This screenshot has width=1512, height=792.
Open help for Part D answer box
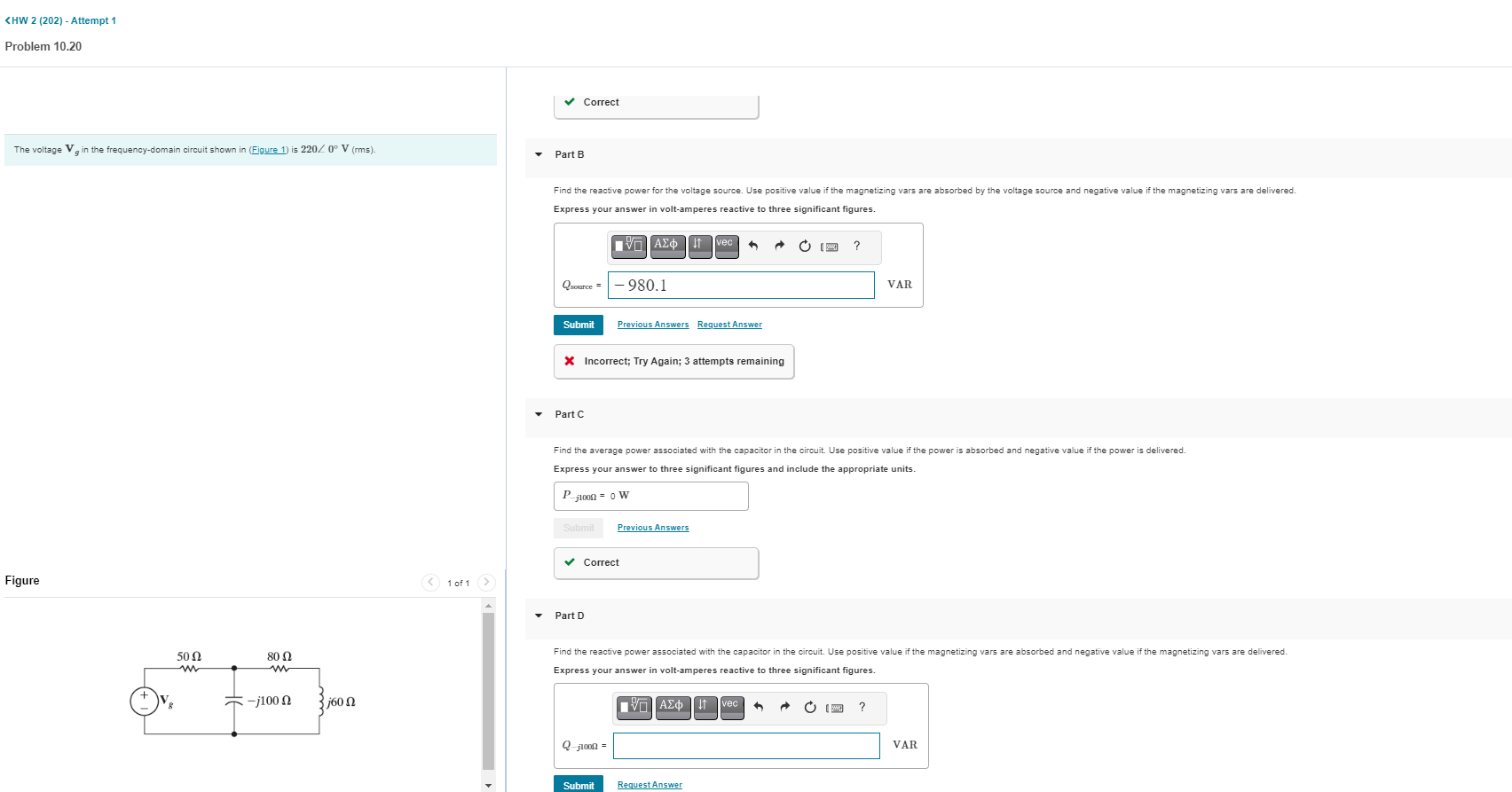[862, 707]
